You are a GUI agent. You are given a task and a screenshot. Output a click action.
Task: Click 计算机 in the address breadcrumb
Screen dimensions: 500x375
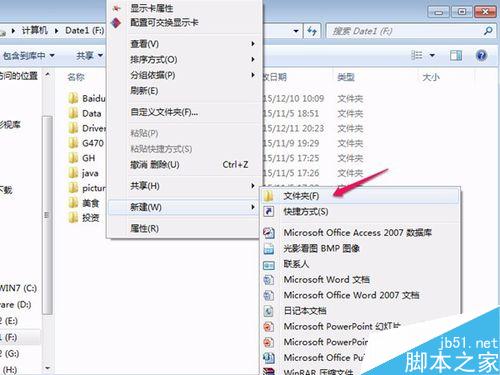pyautogui.click(x=35, y=31)
